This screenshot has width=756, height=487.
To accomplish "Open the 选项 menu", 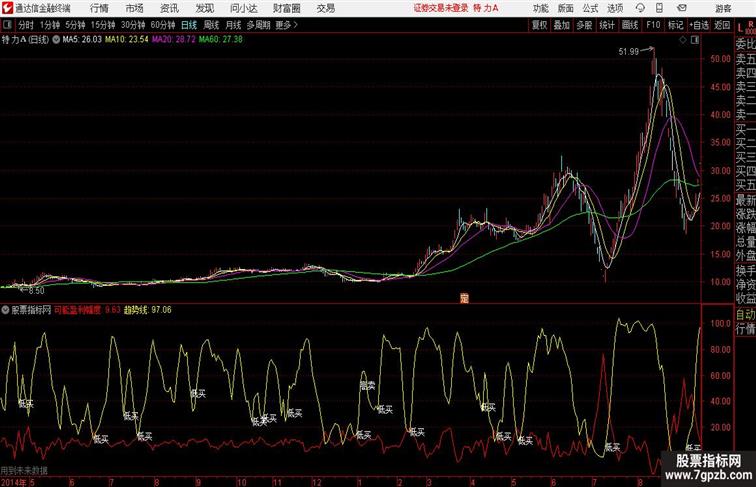I will tap(615, 8).
